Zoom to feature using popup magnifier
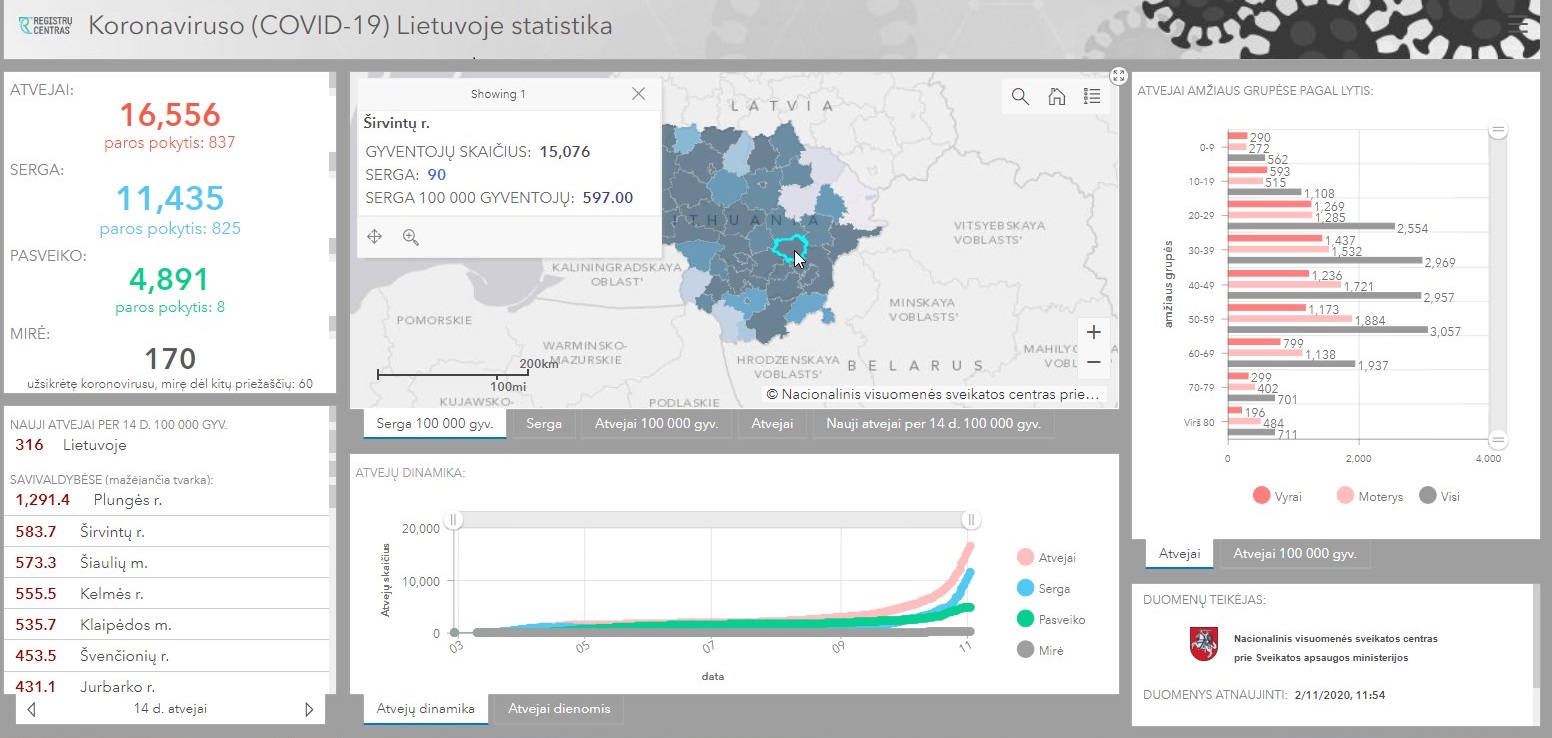The image size is (1552, 738). tap(410, 237)
